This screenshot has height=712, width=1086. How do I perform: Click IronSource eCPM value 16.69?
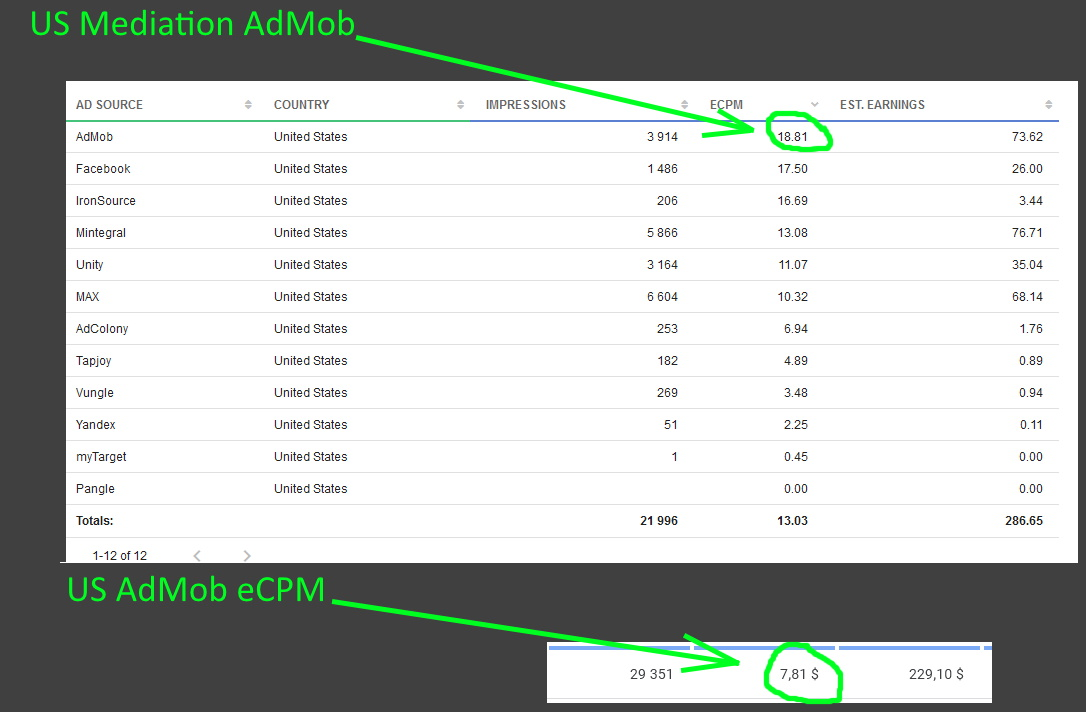coord(792,200)
